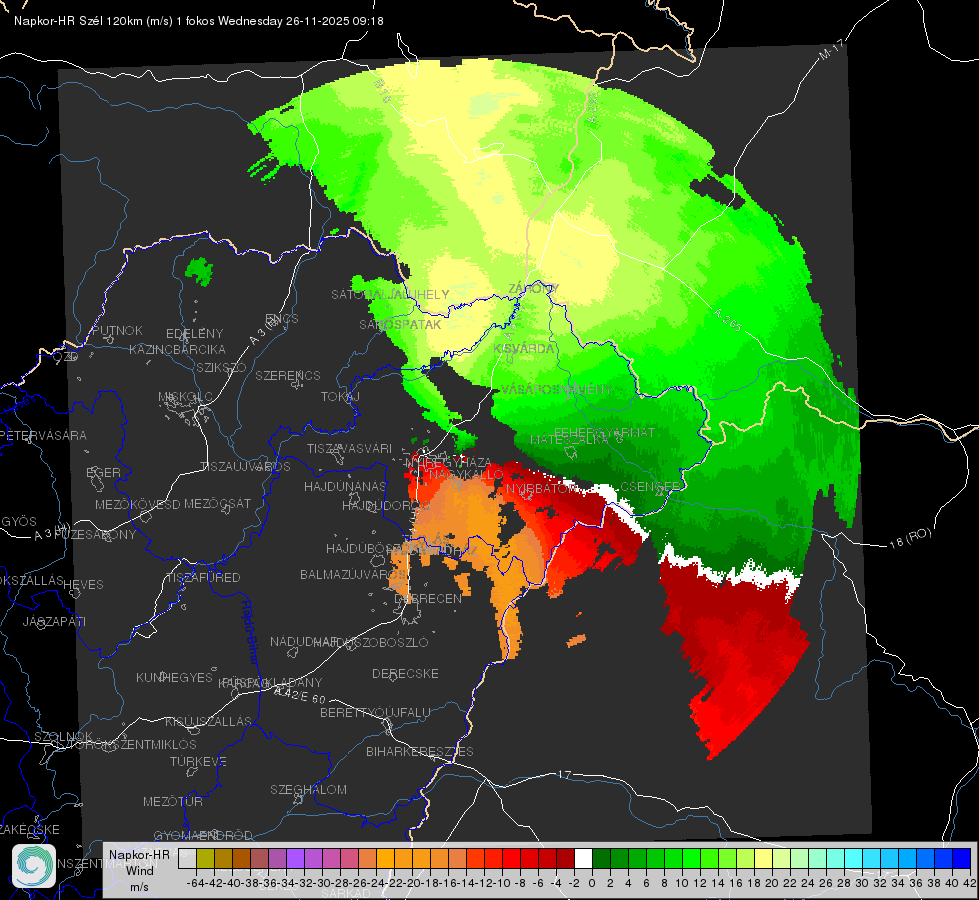Choose the olive swatch above -64

point(205,858)
